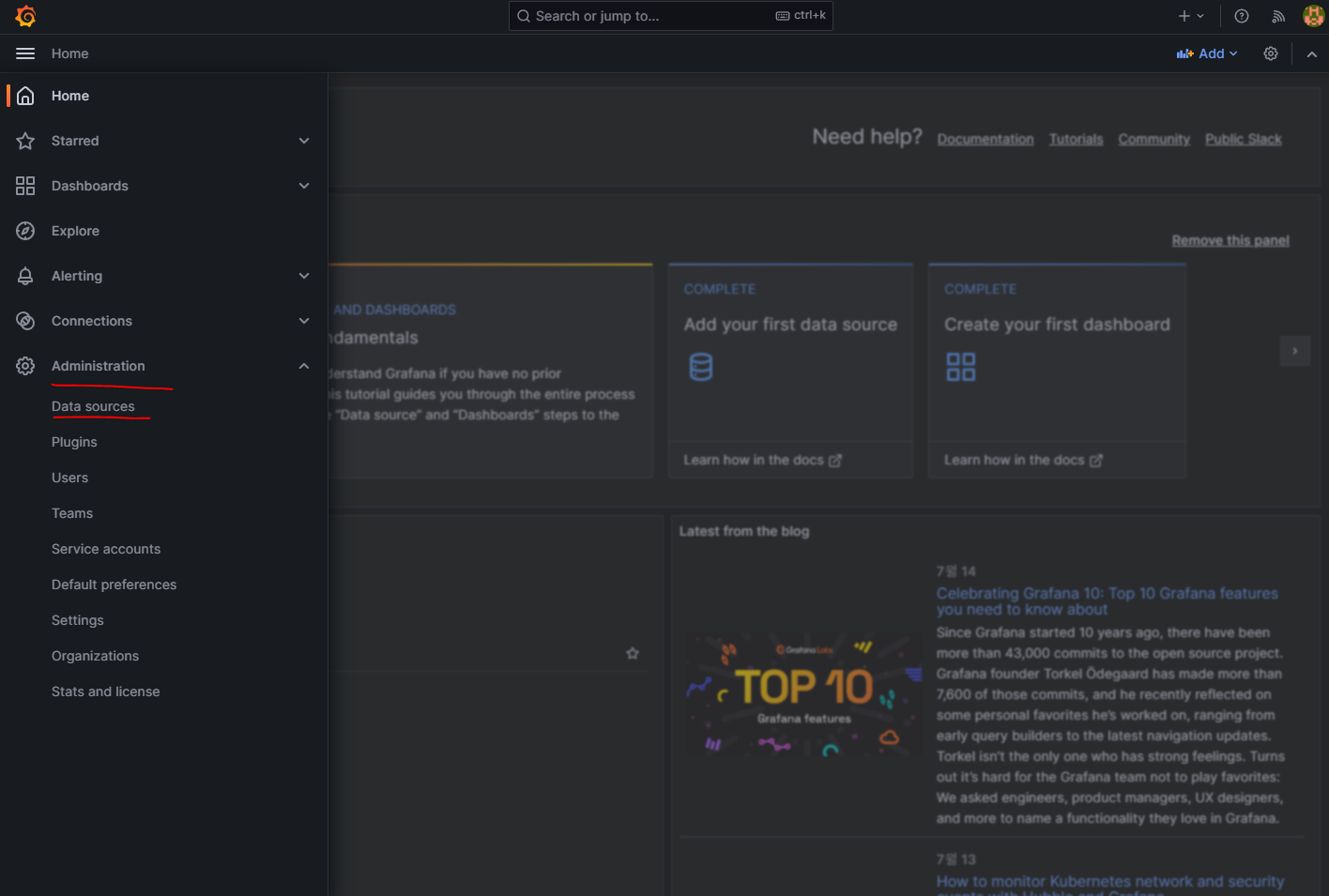Open Settings under Administration
This screenshot has width=1329, height=896.
[x=78, y=620]
